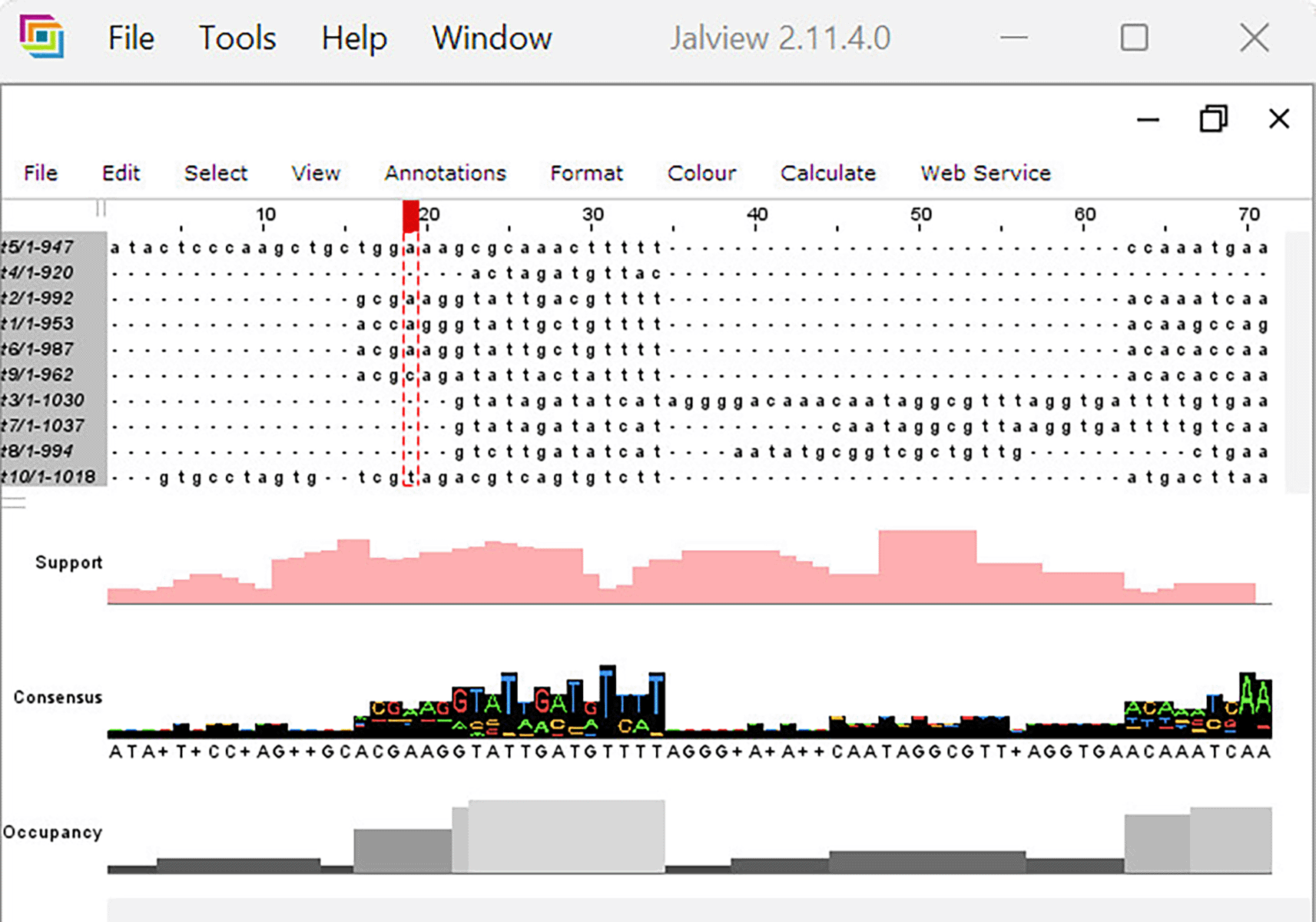The height and width of the screenshot is (922, 1316).
Task: Open the Window menu
Action: 492,38
